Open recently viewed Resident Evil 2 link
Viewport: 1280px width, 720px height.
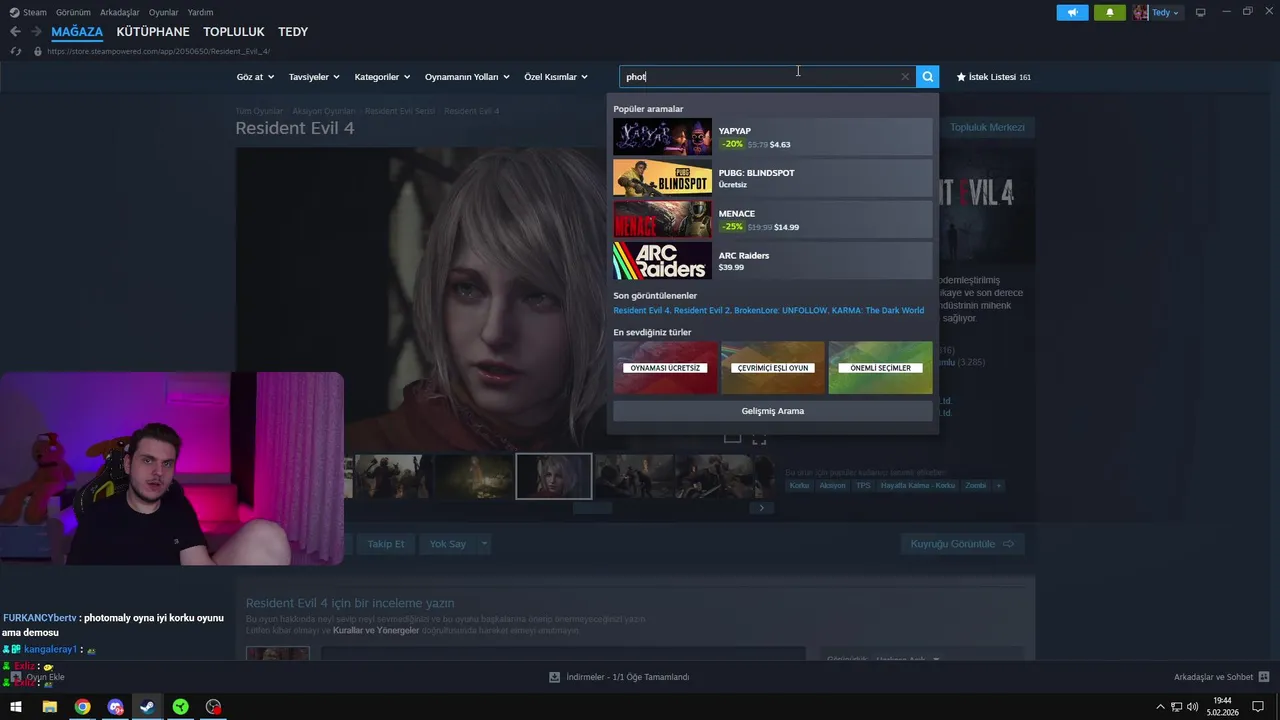tap(702, 311)
